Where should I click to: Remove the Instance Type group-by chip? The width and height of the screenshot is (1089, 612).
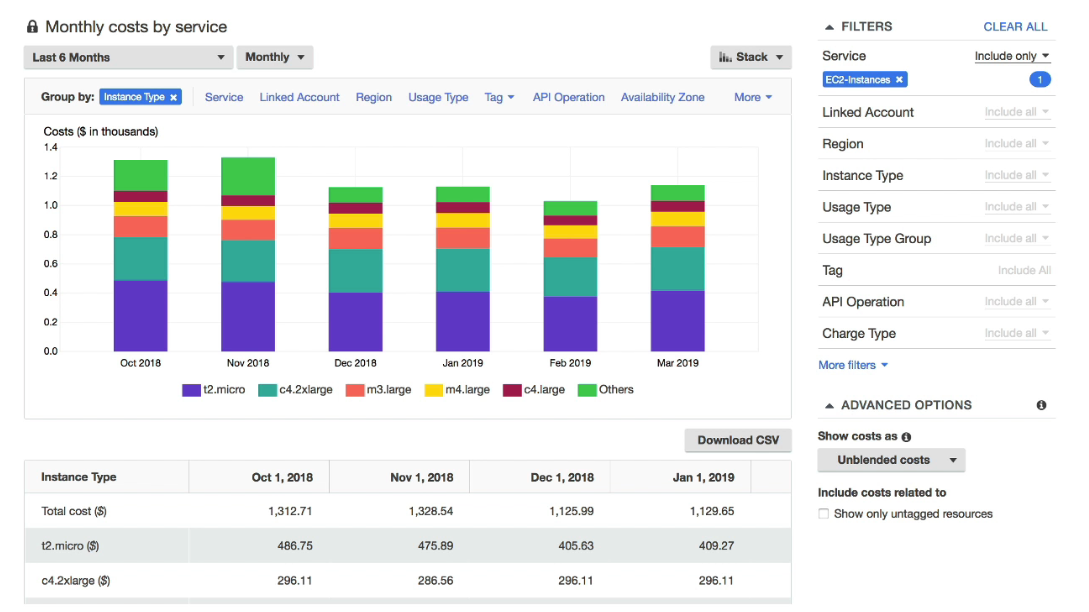tap(174, 97)
